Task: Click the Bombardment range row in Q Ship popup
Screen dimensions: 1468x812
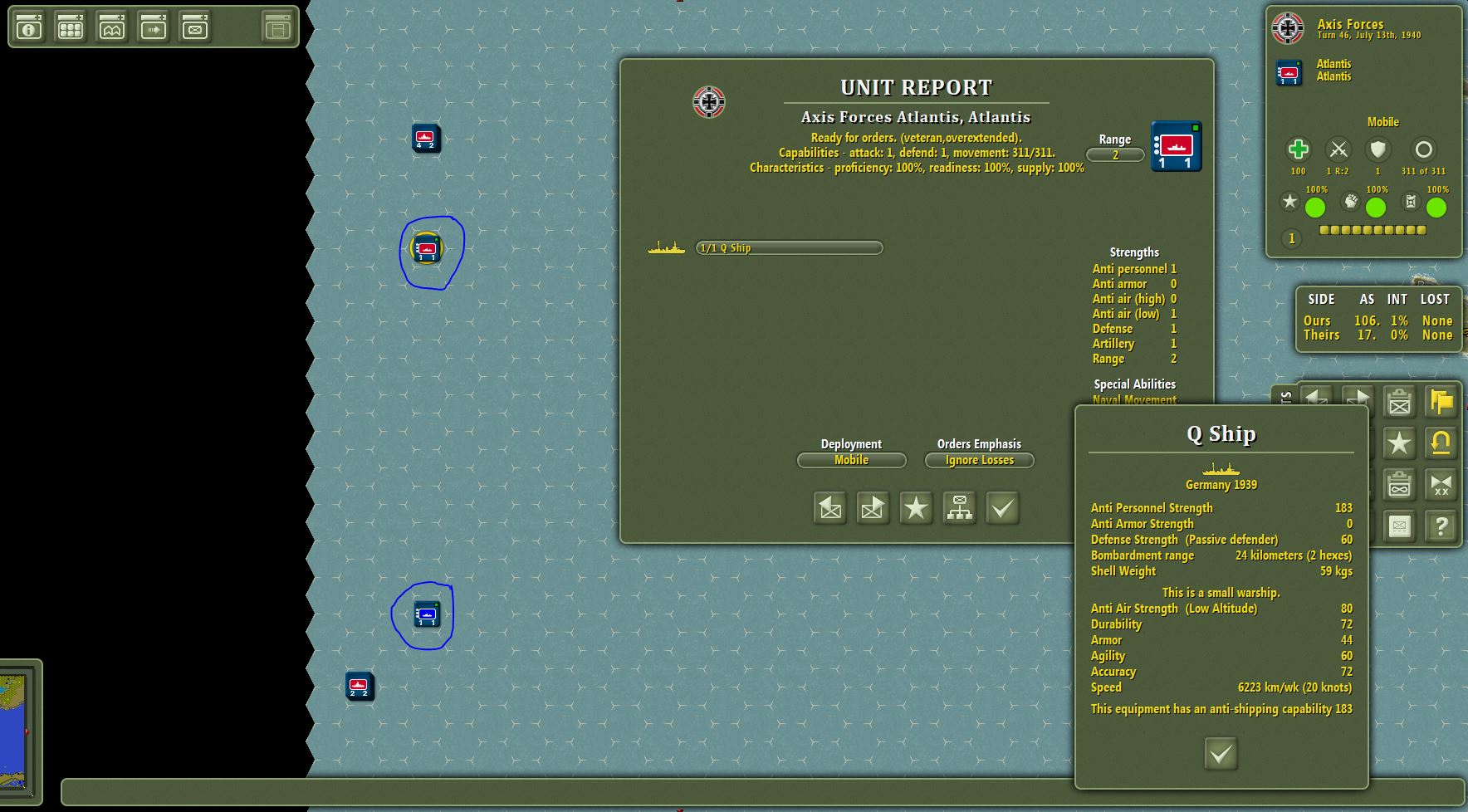Action: (1221, 555)
